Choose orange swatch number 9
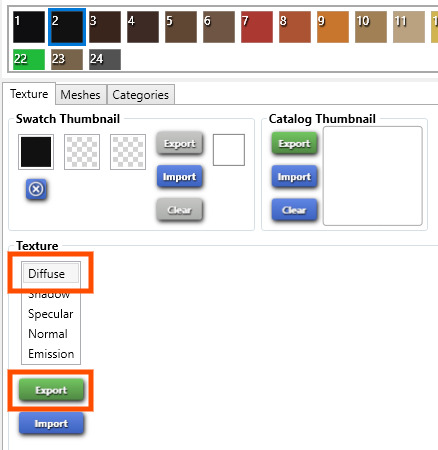The image size is (438, 450). (x=333, y=27)
